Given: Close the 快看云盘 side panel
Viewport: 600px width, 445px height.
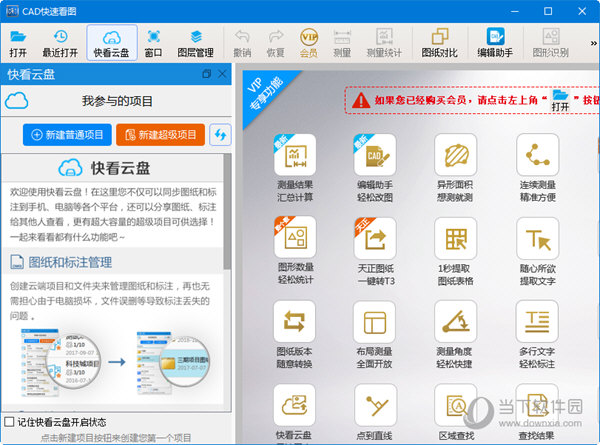Looking at the screenshot, I should (223, 74).
